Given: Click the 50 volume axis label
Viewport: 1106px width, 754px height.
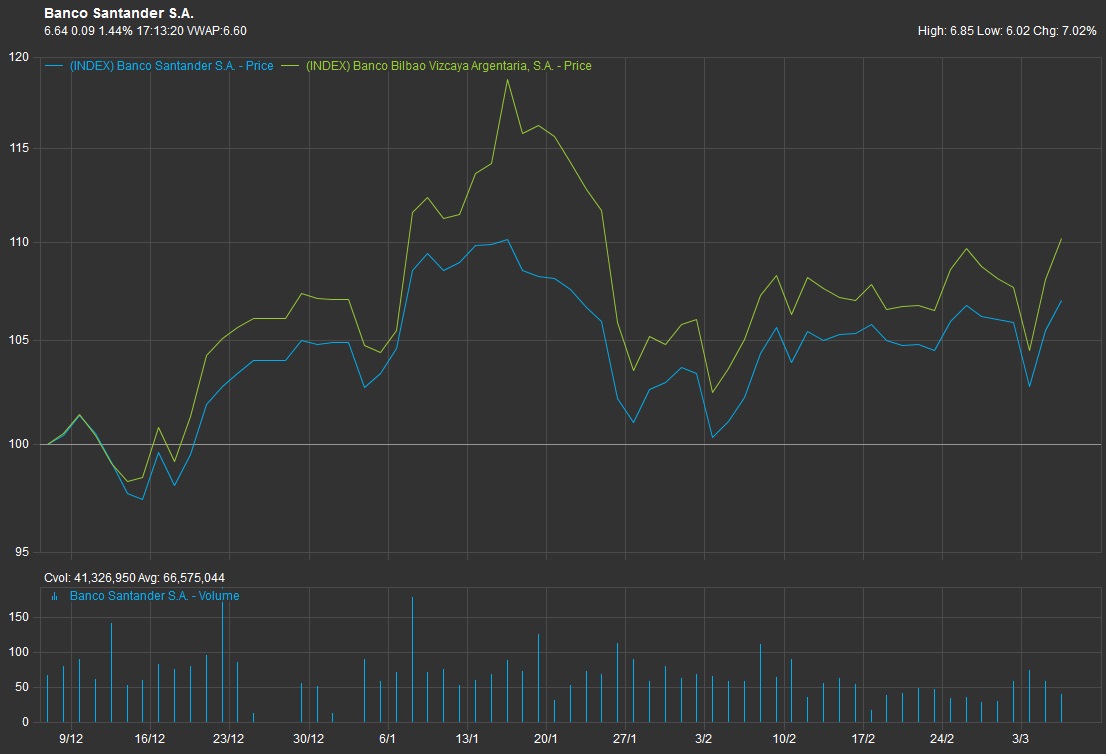Looking at the screenshot, I should 23,687.
